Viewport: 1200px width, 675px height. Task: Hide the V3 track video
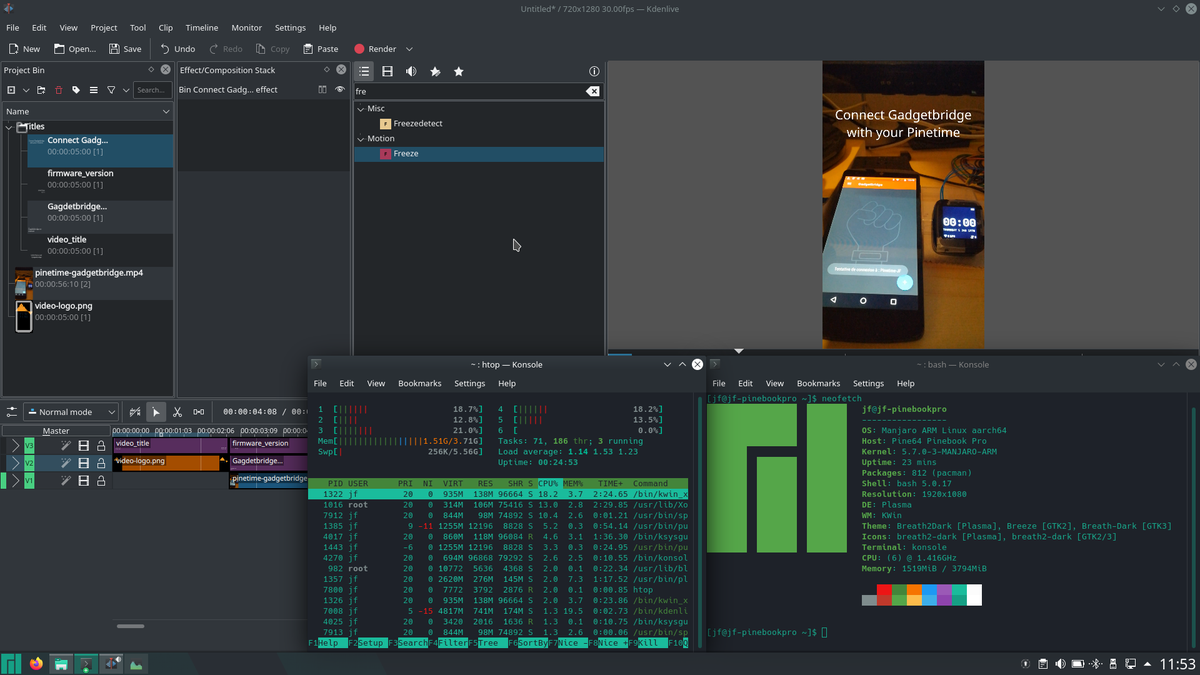pyautogui.click(x=84, y=445)
